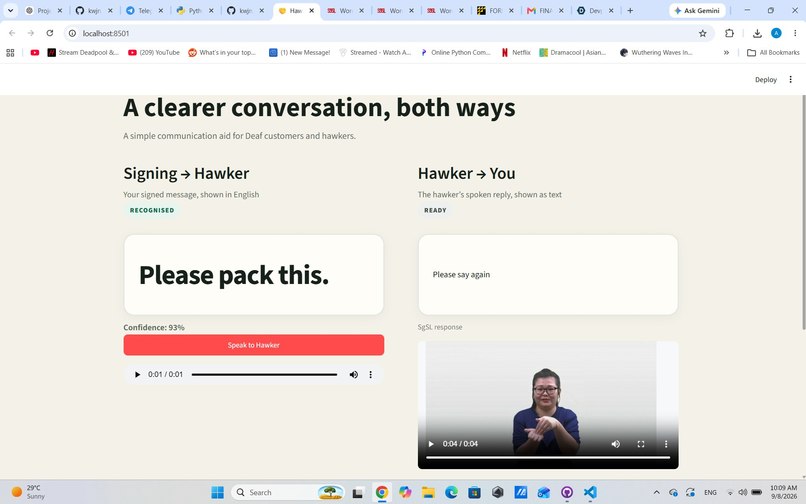The height and width of the screenshot is (504, 806).
Task: Open the weather widget showing 29°C
Action: pos(28,492)
